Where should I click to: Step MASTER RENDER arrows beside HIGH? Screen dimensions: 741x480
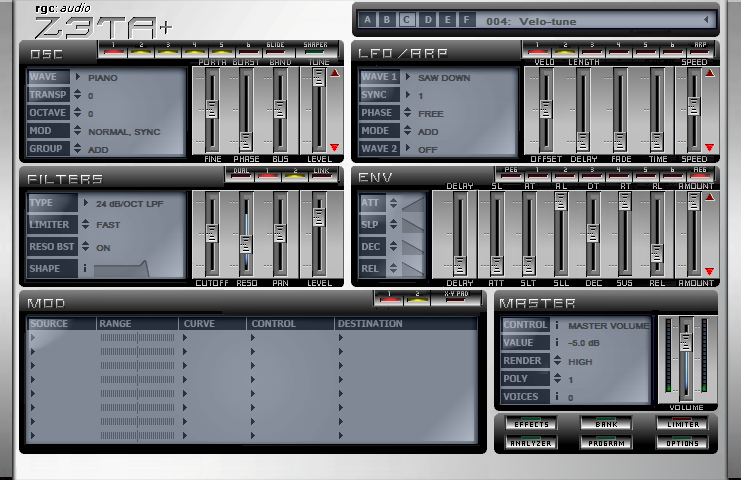(x=558, y=360)
